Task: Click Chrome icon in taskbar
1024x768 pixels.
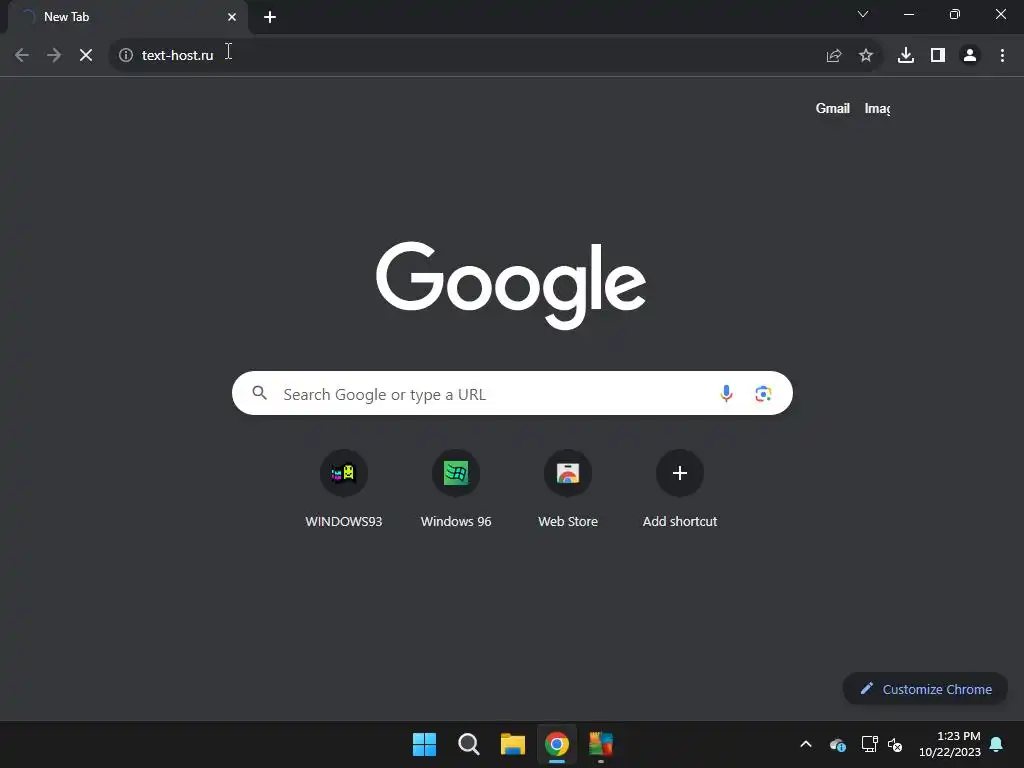Action: pyautogui.click(x=557, y=744)
